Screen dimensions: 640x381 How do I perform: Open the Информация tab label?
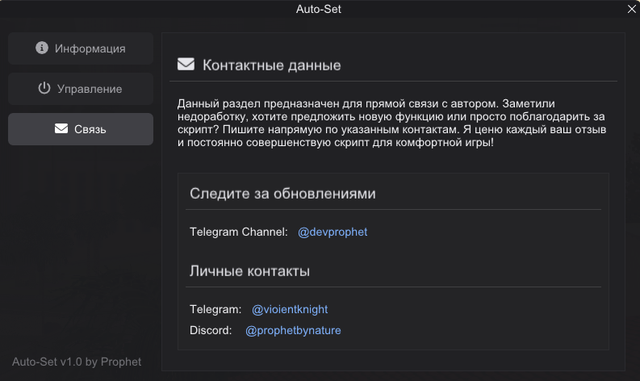click(90, 49)
